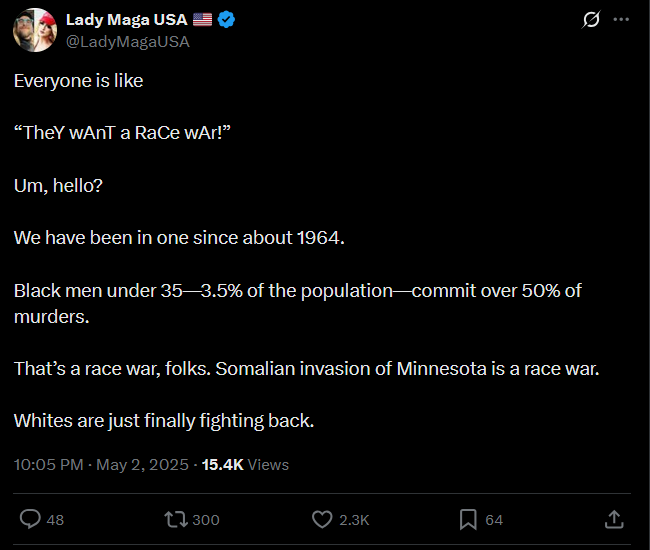The width and height of the screenshot is (650, 550).
Task: Bookmark this post with the bookmark icon
Action: coord(468,519)
